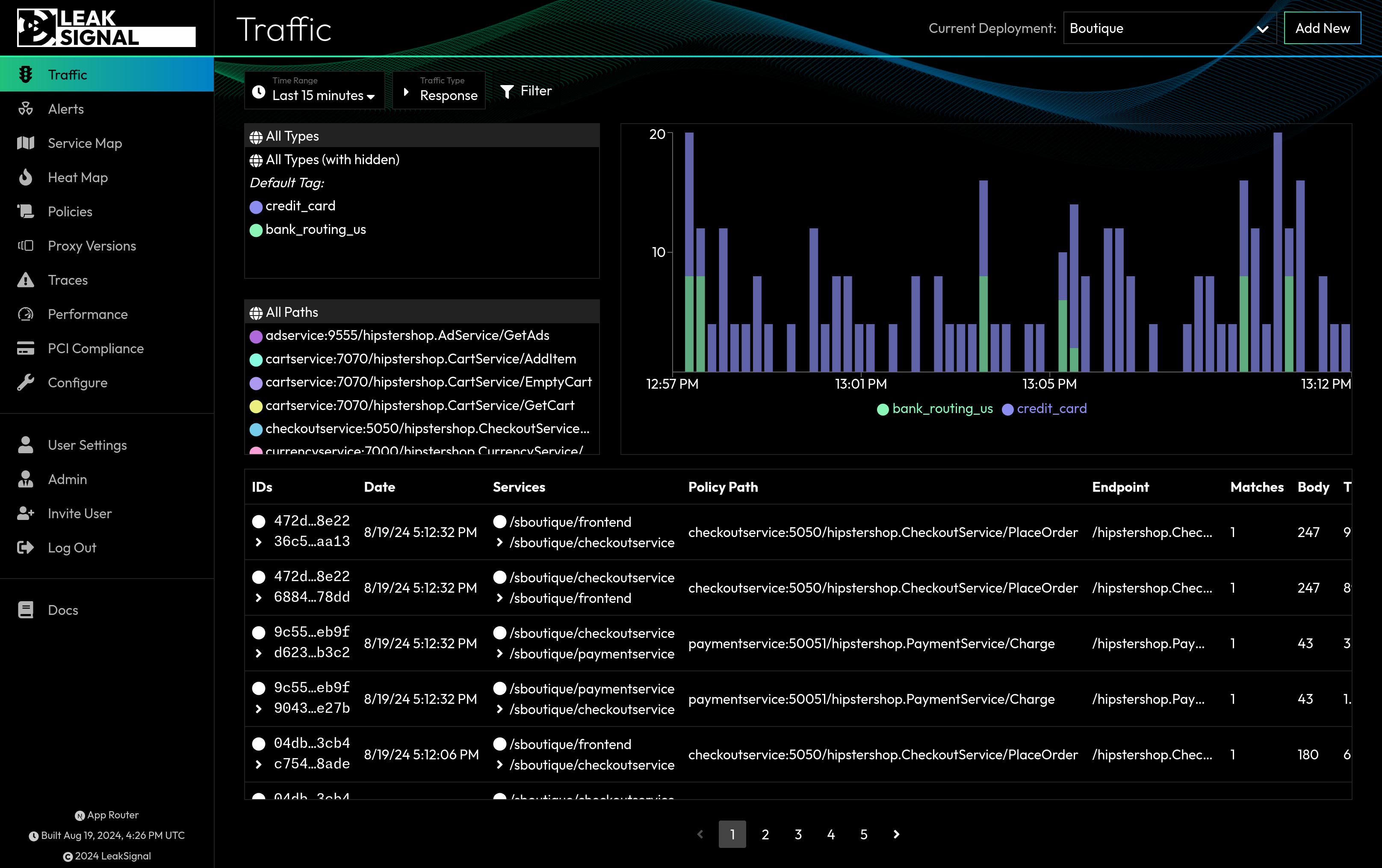Go to page 2 of results
This screenshot has height=868, width=1382.
765,834
